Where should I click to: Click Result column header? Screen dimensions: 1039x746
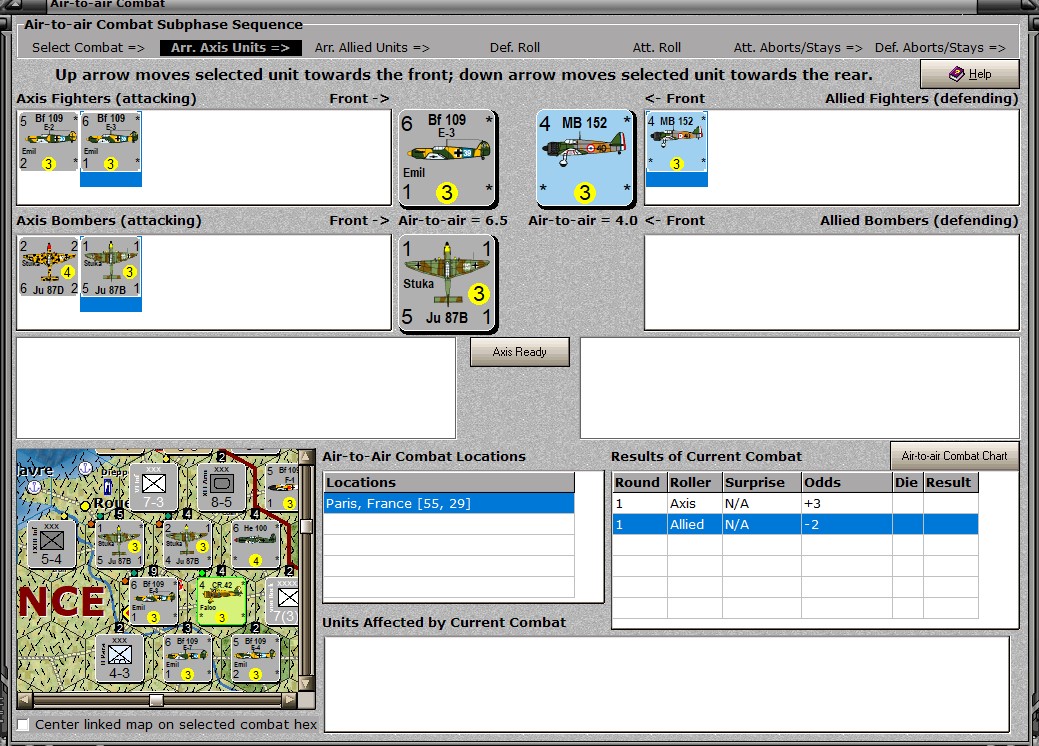click(950, 482)
